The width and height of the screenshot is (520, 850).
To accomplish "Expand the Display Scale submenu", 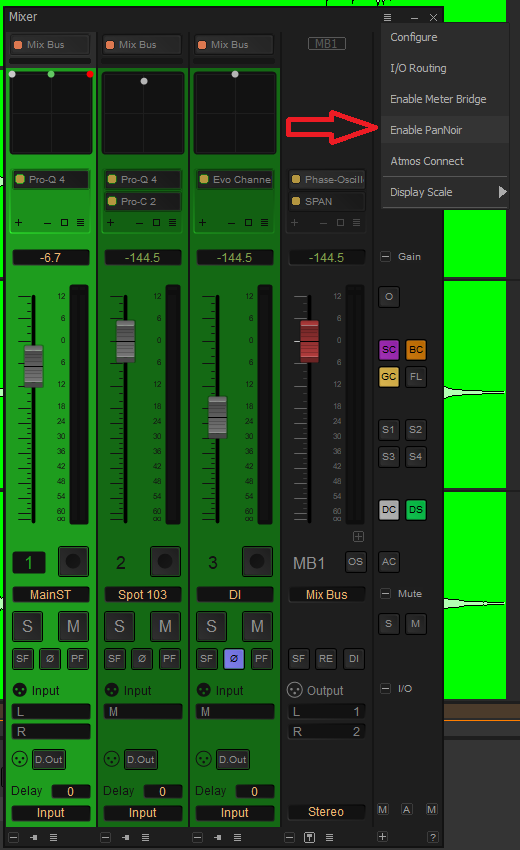I will [444, 192].
